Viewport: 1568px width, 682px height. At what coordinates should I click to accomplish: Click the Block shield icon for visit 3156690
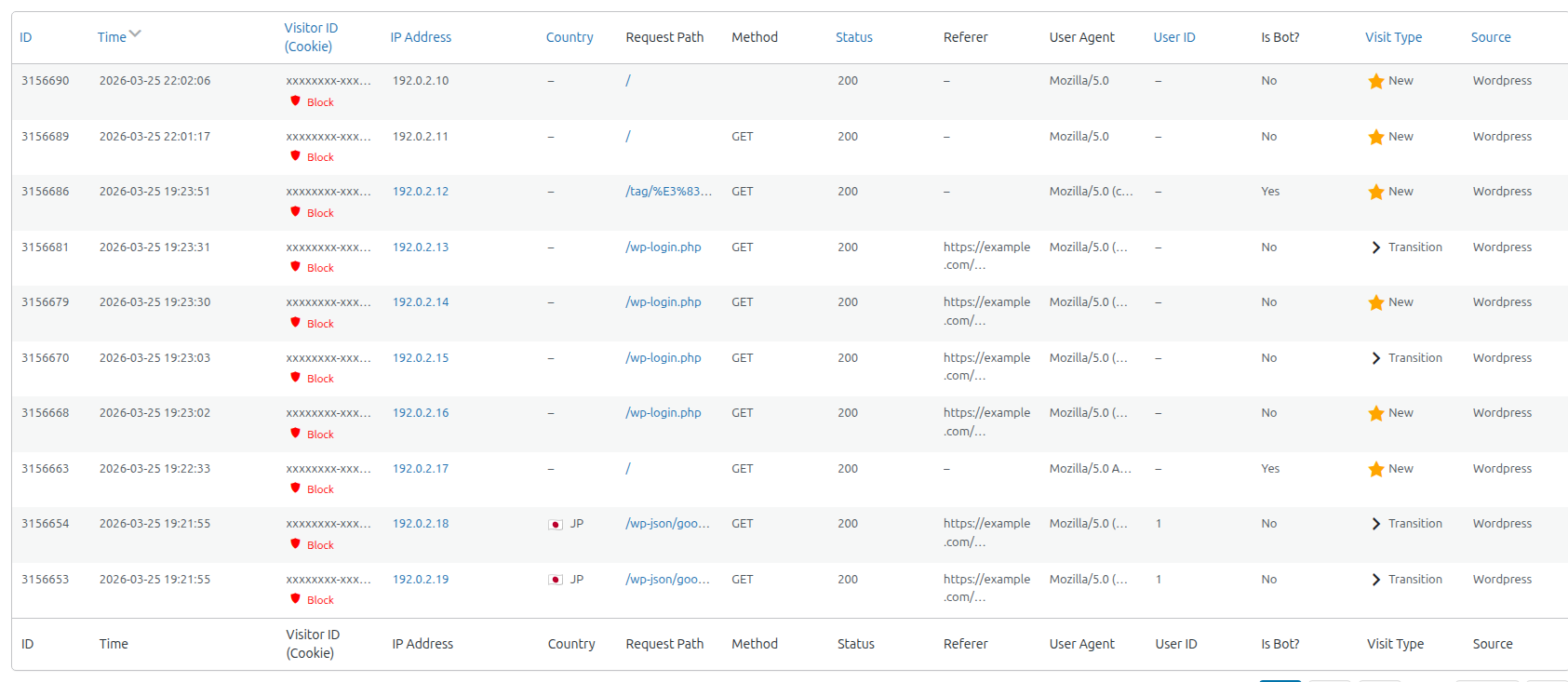296,101
